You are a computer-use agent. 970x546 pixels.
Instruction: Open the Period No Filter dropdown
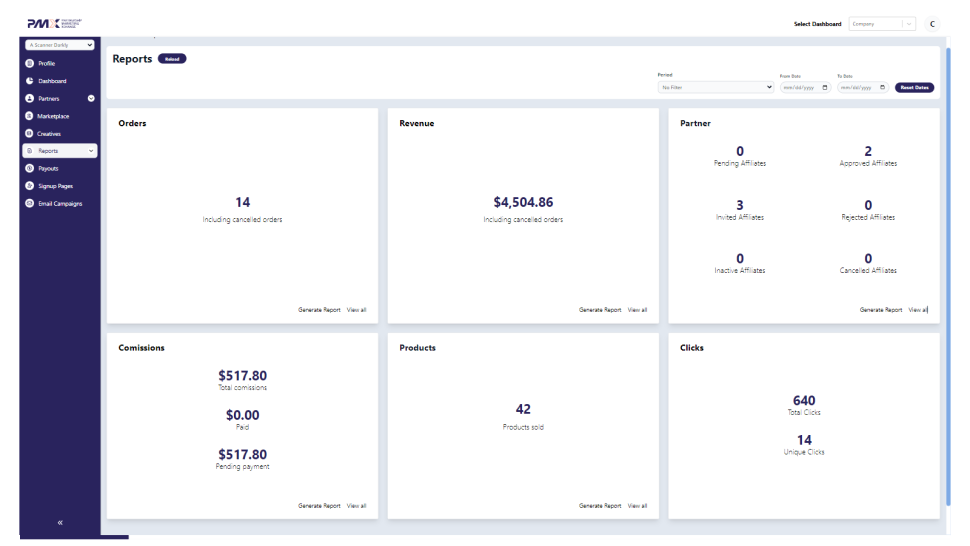pyautogui.click(x=715, y=87)
